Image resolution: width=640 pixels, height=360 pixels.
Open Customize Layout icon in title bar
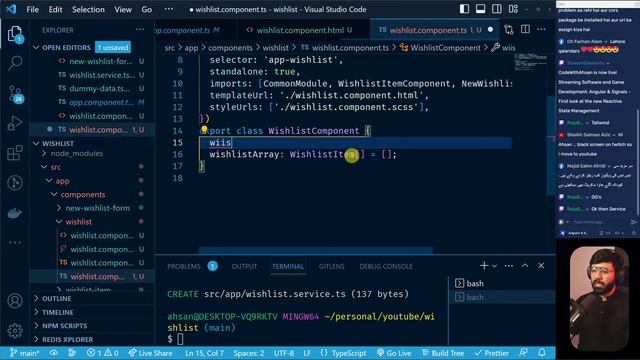click(513, 9)
